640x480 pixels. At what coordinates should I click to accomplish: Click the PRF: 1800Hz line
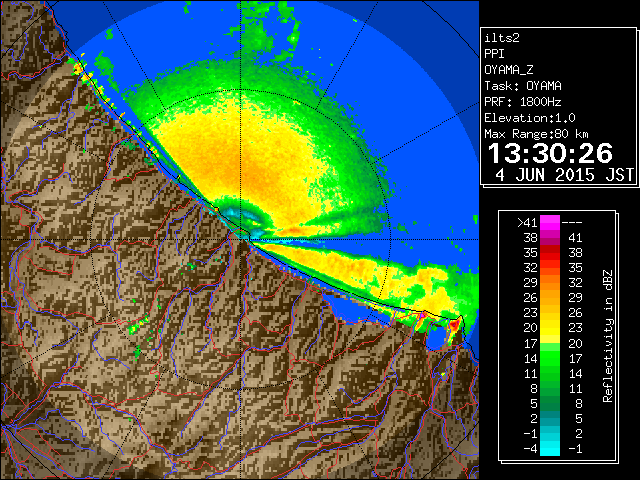[x=523, y=102]
